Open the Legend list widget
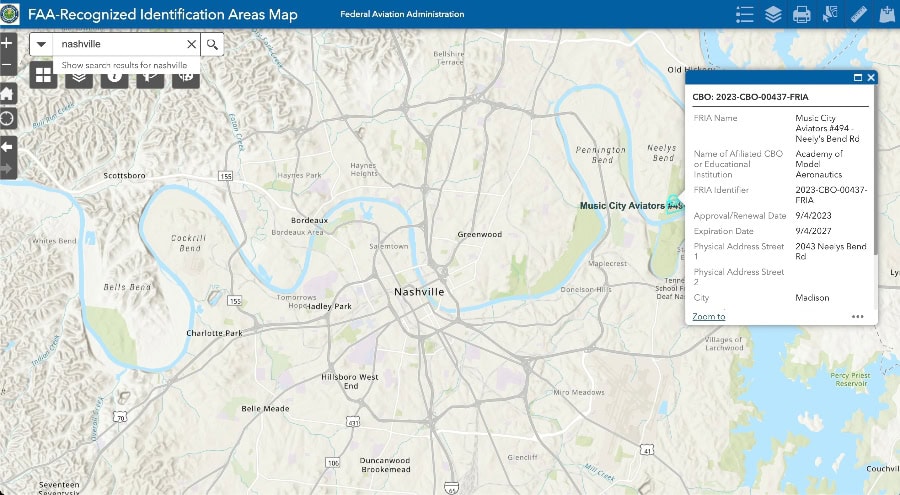Viewport: 900px width, 495px height. pos(744,14)
